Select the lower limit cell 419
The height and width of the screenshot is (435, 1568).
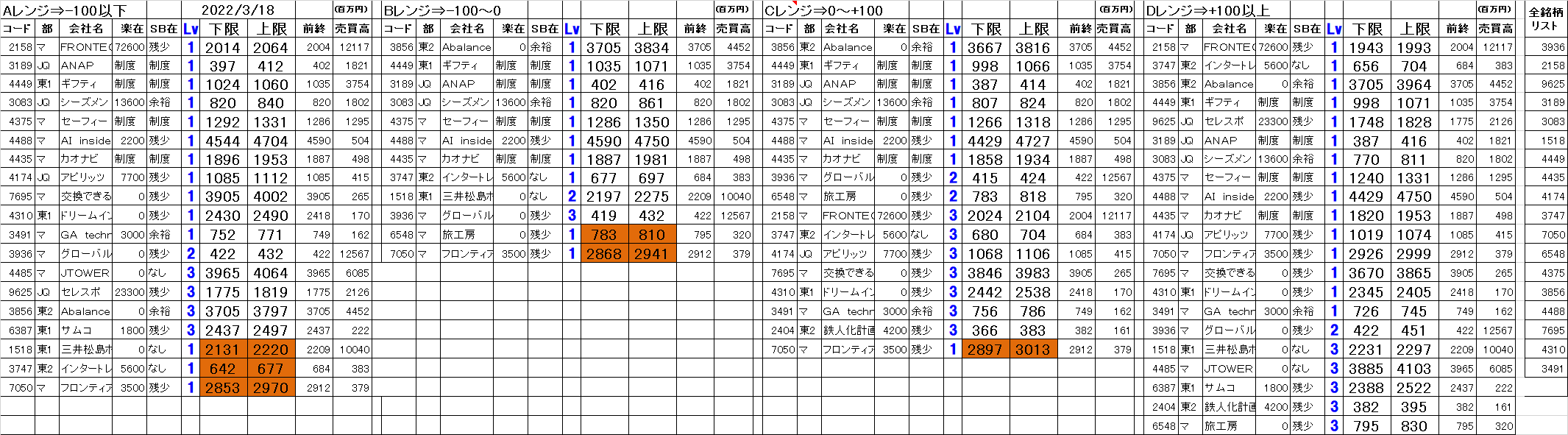[604, 216]
